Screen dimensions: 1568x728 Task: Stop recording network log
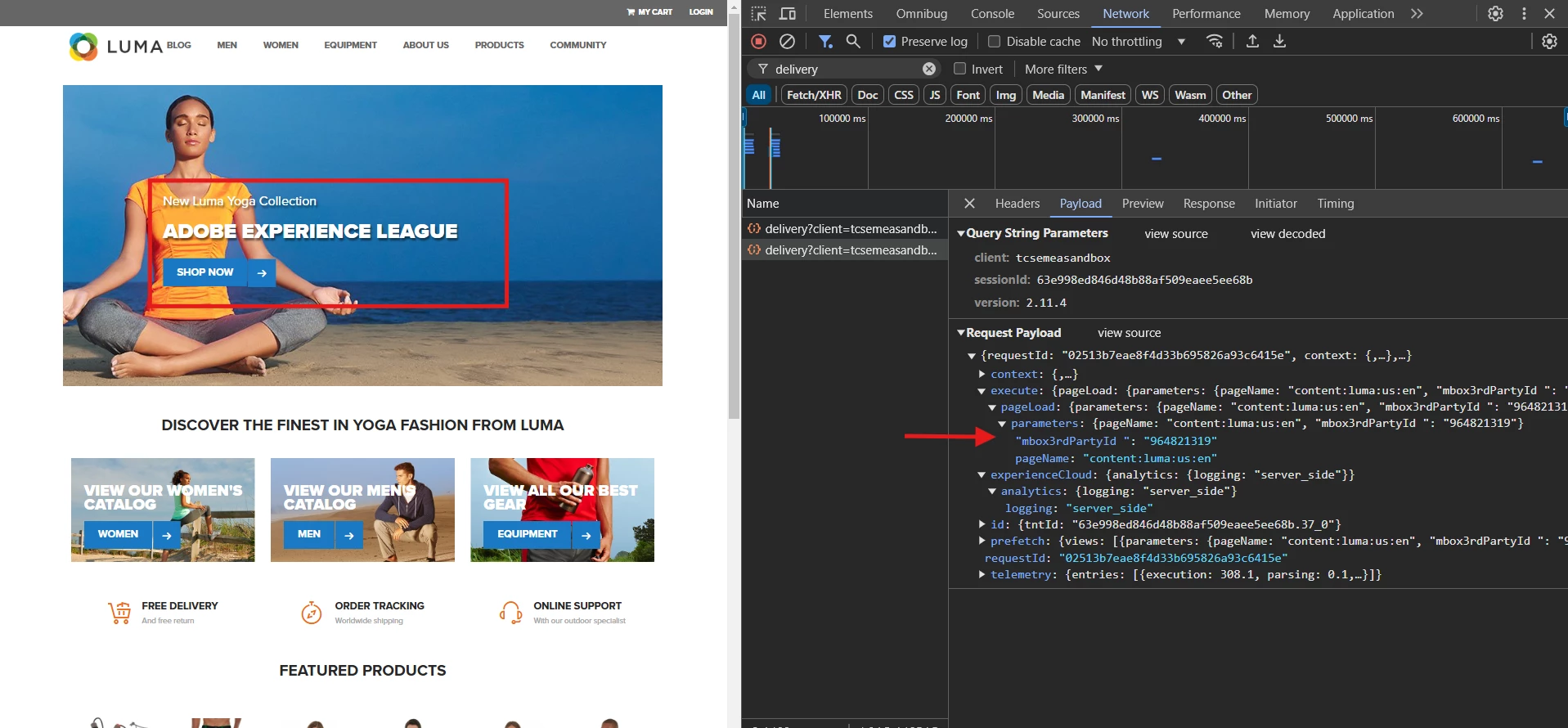(758, 41)
